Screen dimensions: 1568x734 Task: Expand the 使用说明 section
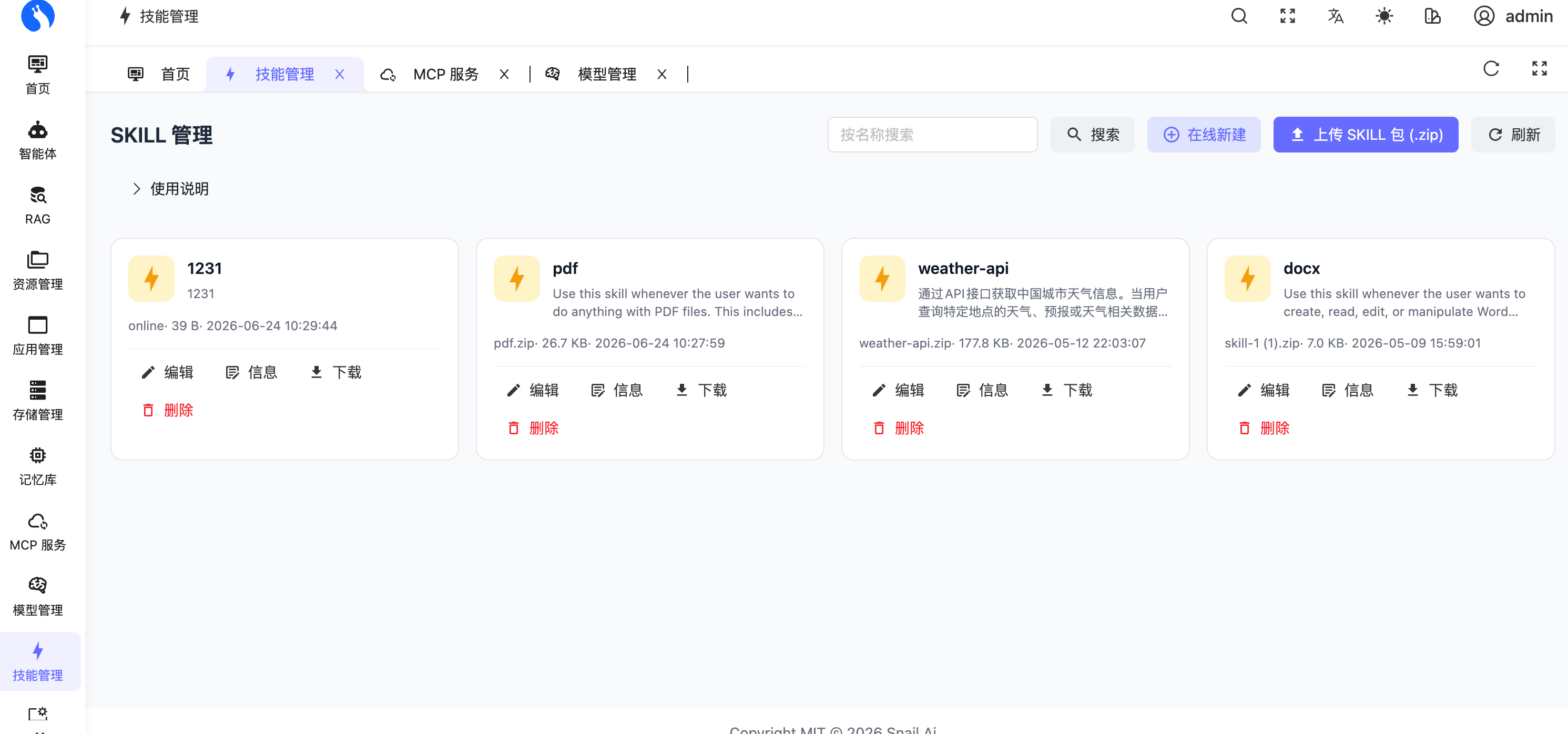pos(170,189)
